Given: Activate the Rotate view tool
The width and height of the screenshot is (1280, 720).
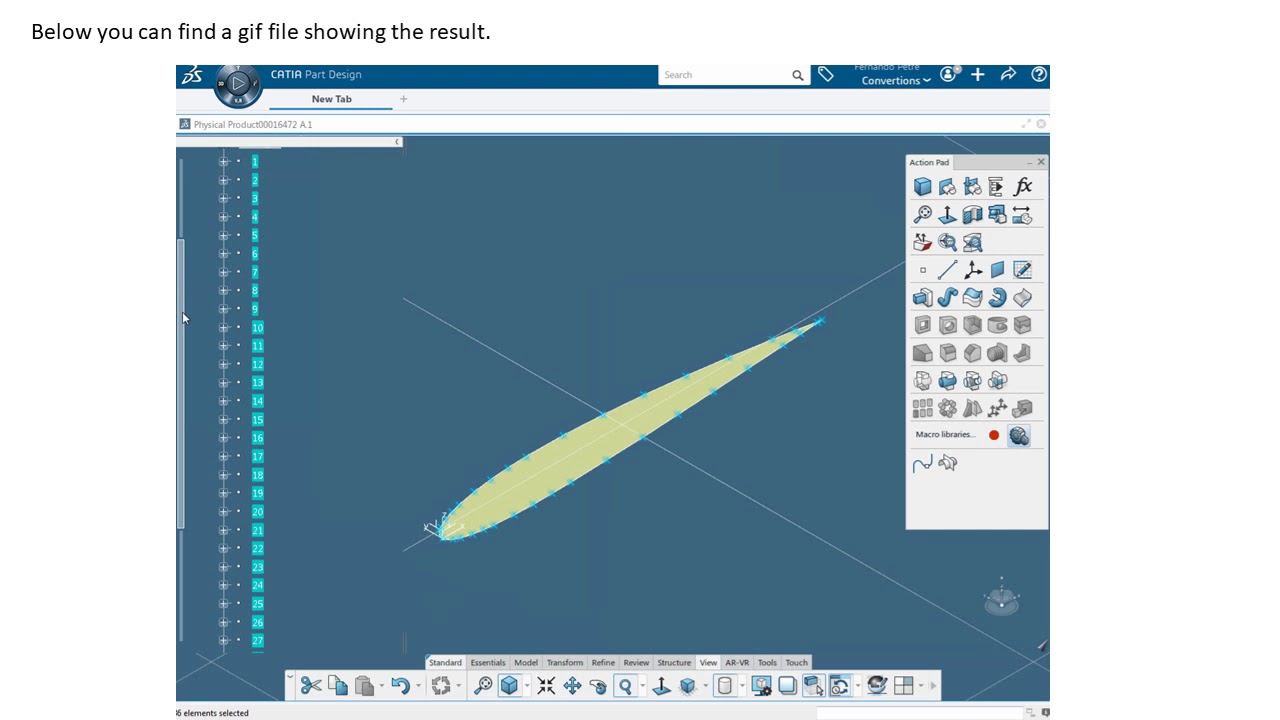Looking at the screenshot, I should (597, 685).
